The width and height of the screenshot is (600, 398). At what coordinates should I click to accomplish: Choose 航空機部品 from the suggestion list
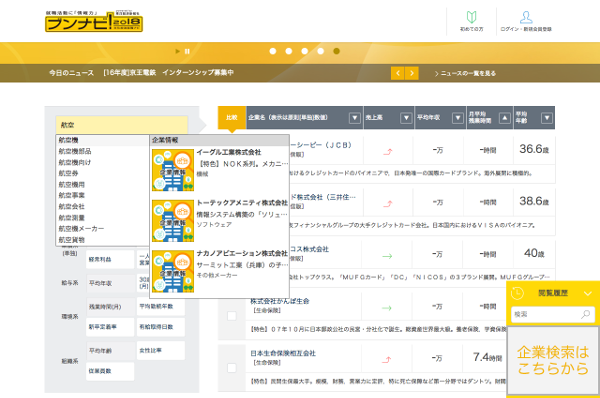click(102, 151)
